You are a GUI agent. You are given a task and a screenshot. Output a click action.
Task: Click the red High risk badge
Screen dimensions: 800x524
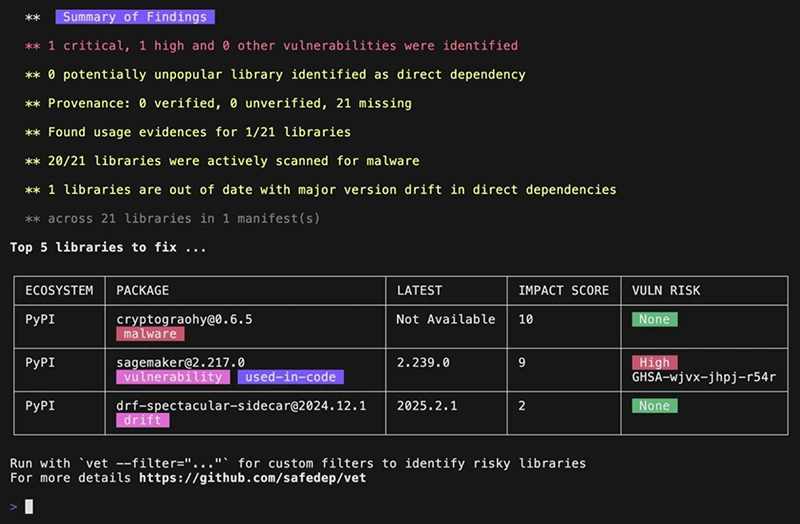click(x=655, y=363)
